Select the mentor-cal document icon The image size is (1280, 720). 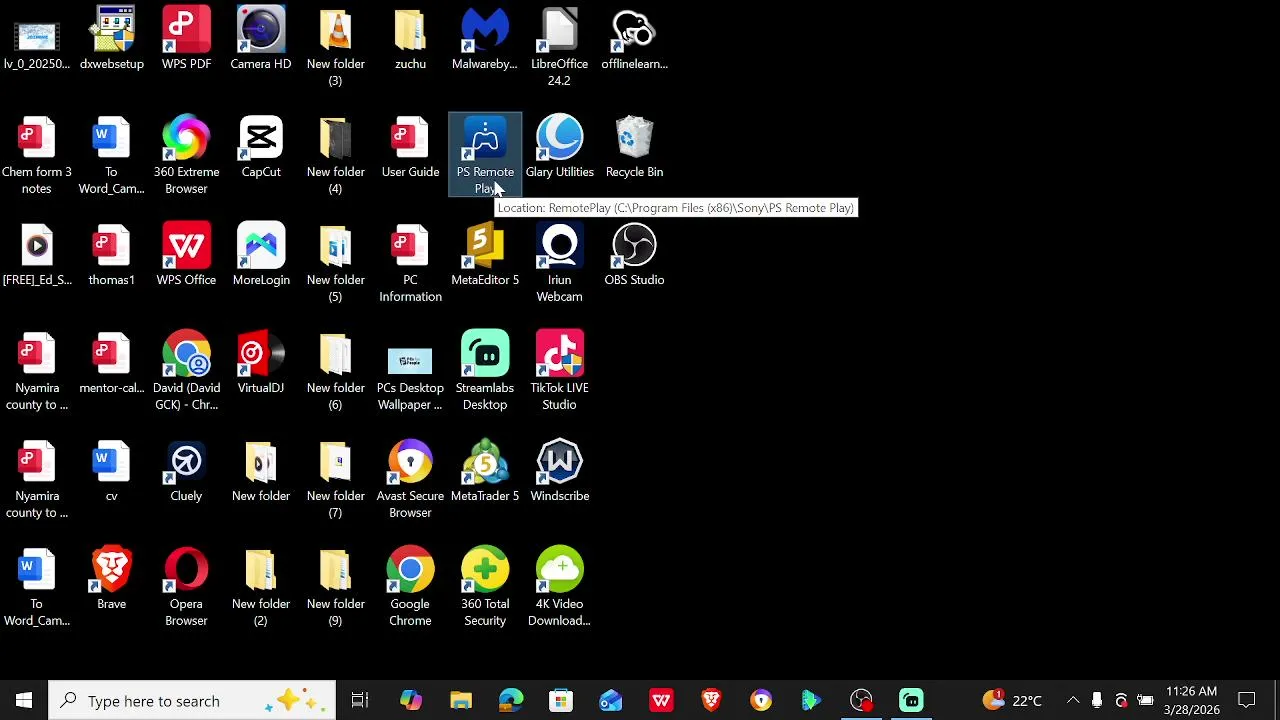(111, 364)
